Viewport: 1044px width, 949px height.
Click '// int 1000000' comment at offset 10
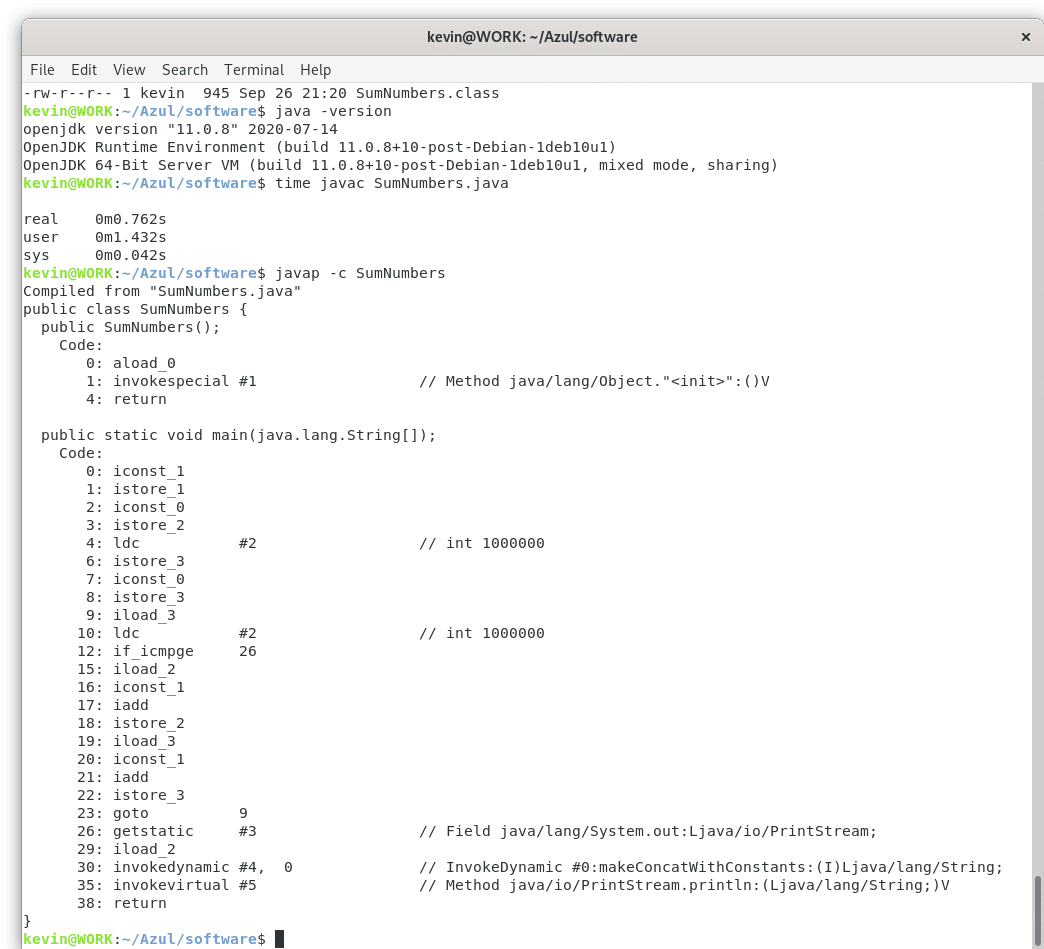pos(482,633)
